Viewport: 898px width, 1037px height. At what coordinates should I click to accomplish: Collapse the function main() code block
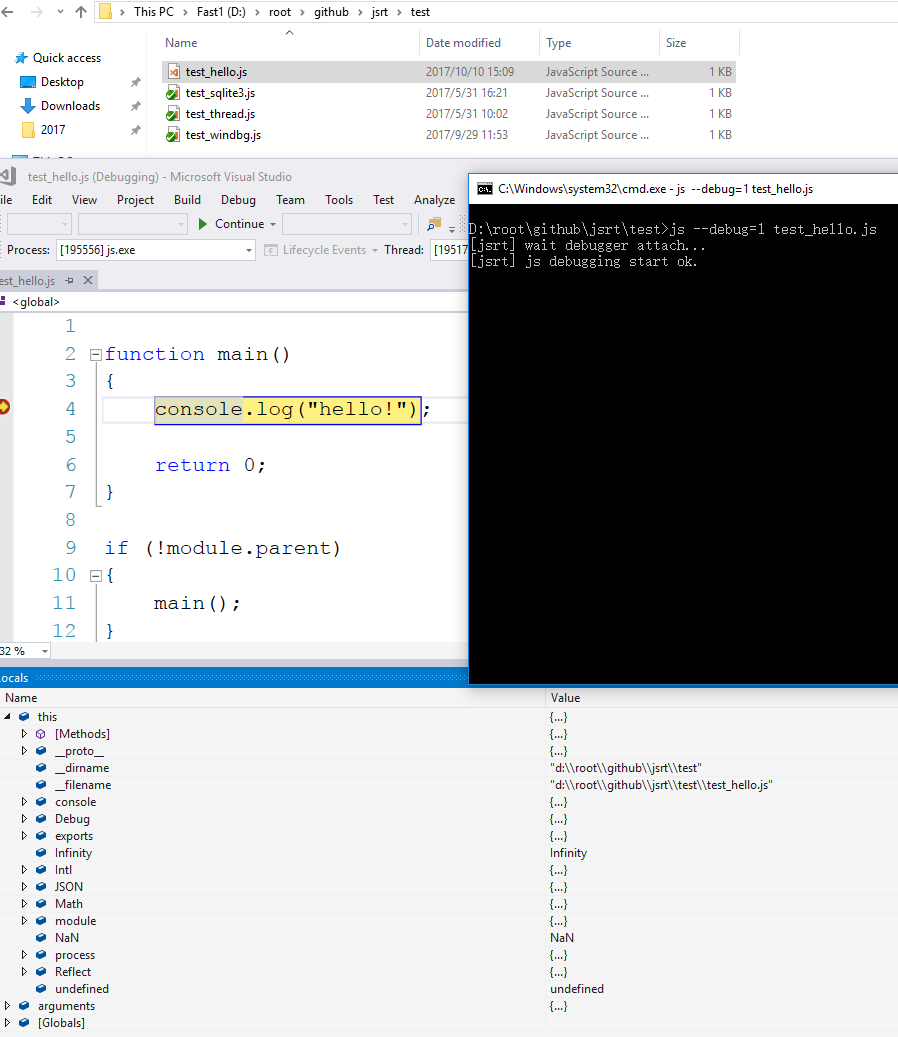pos(95,354)
